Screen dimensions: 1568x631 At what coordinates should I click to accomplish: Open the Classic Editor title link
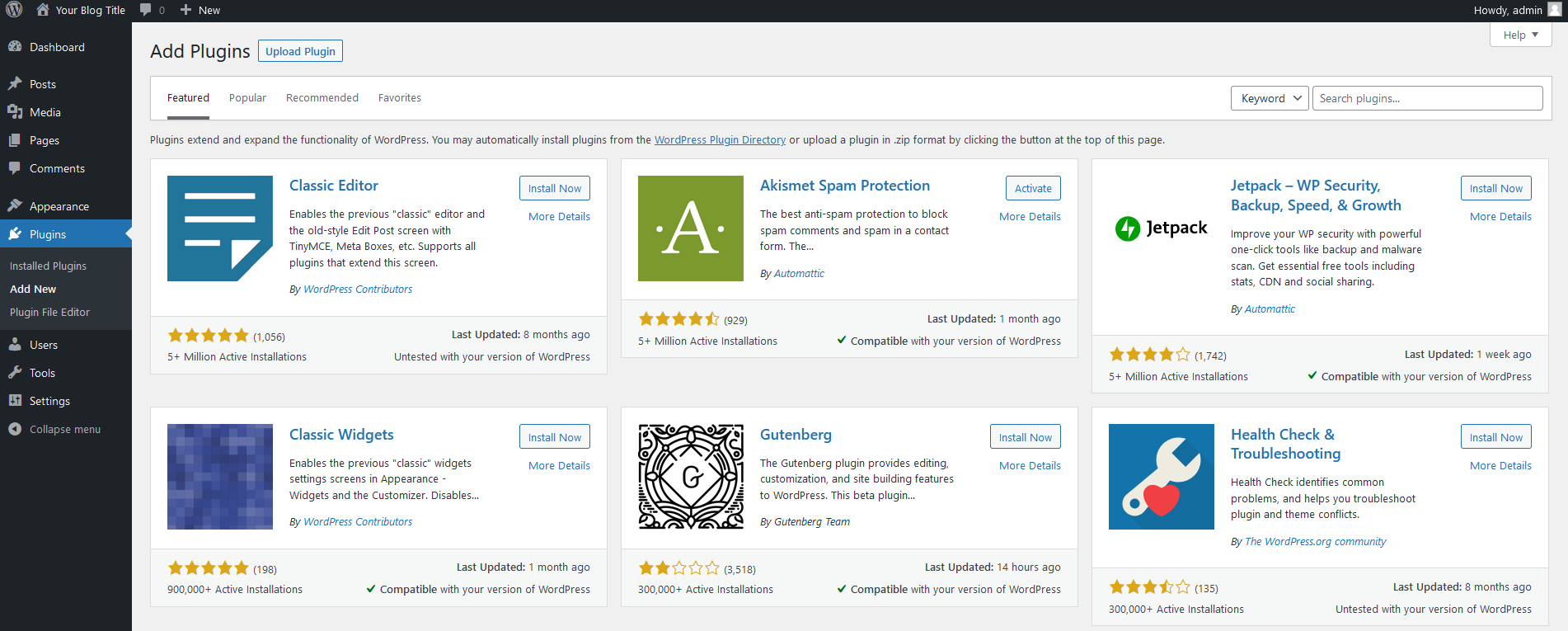[334, 186]
